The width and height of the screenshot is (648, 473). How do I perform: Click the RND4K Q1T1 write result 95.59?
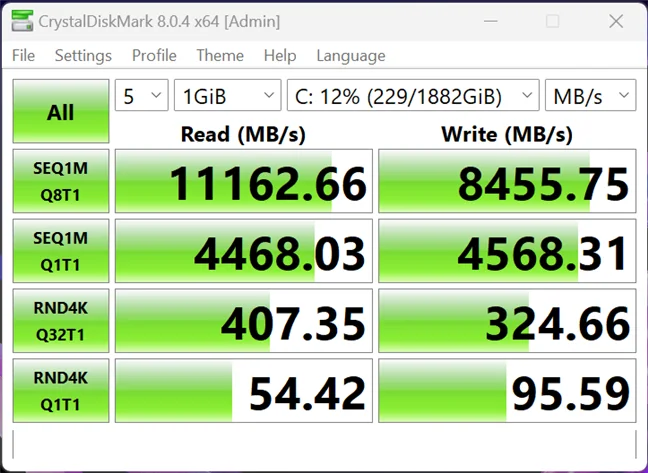507,390
